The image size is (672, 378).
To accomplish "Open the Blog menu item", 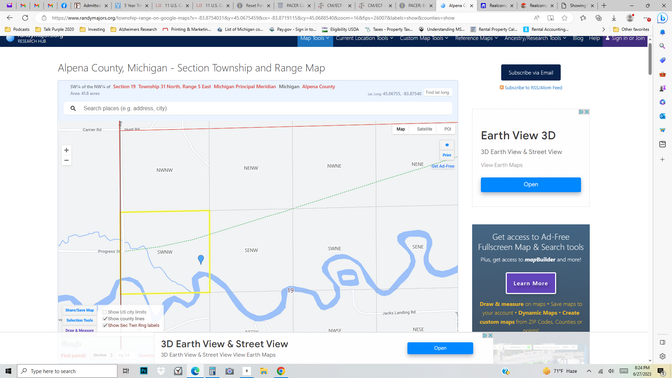I will point(578,38).
